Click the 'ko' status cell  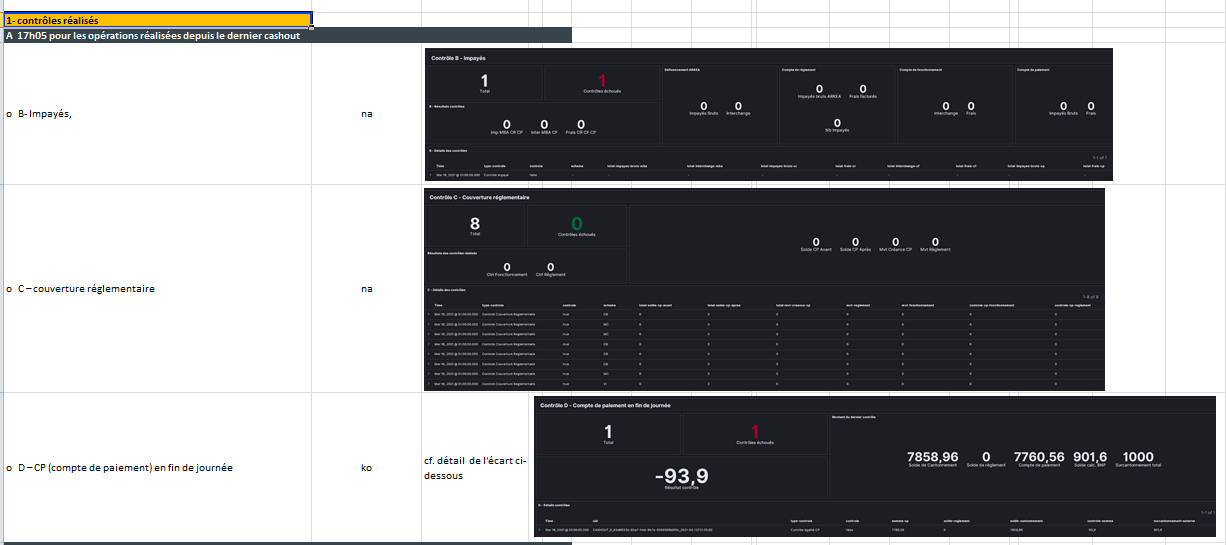(366, 468)
